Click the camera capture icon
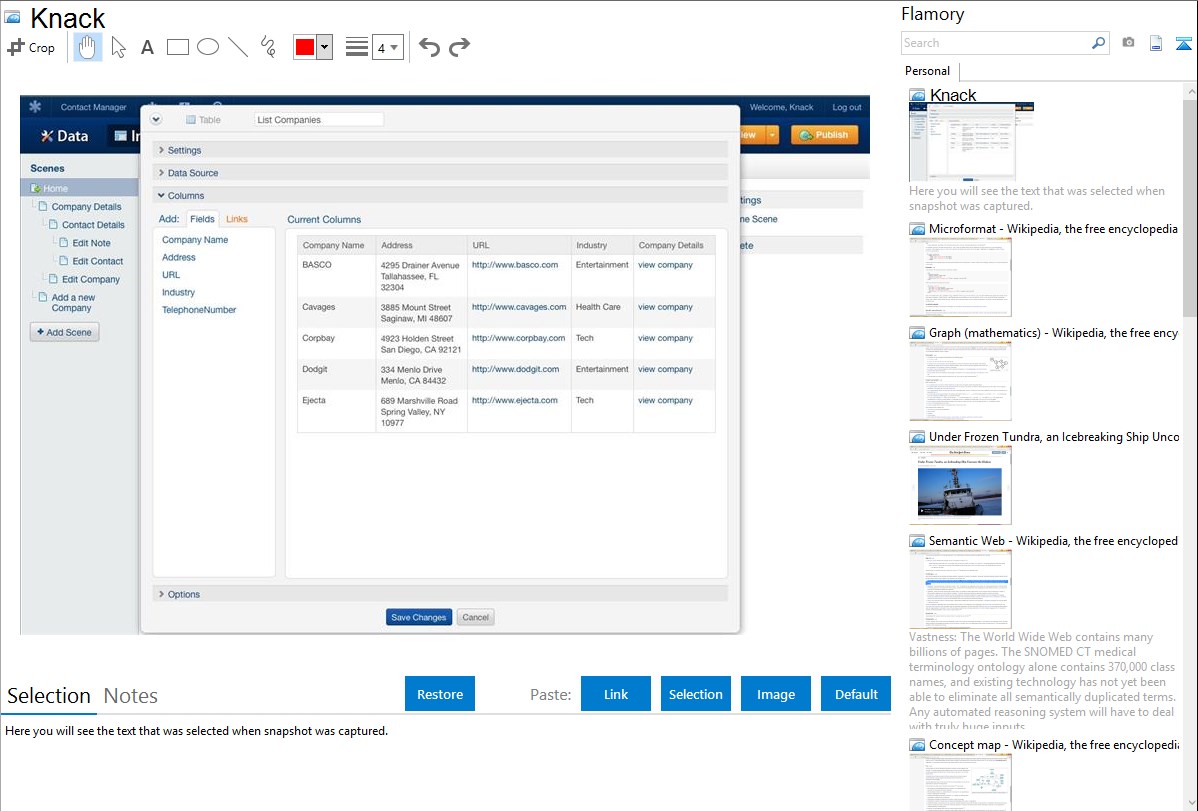 [x=1128, y=43]
